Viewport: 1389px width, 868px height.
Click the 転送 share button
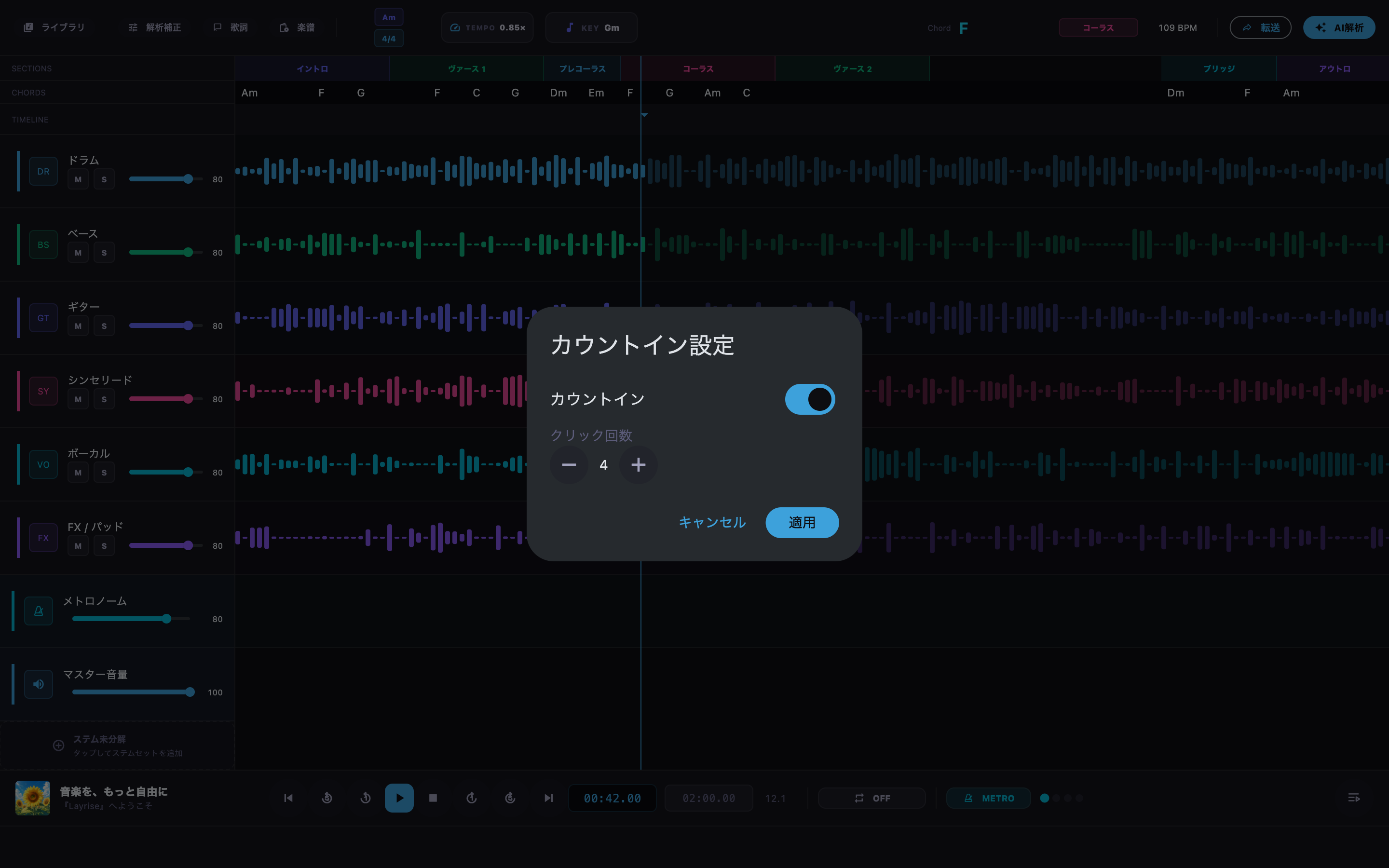(1260, 27)
